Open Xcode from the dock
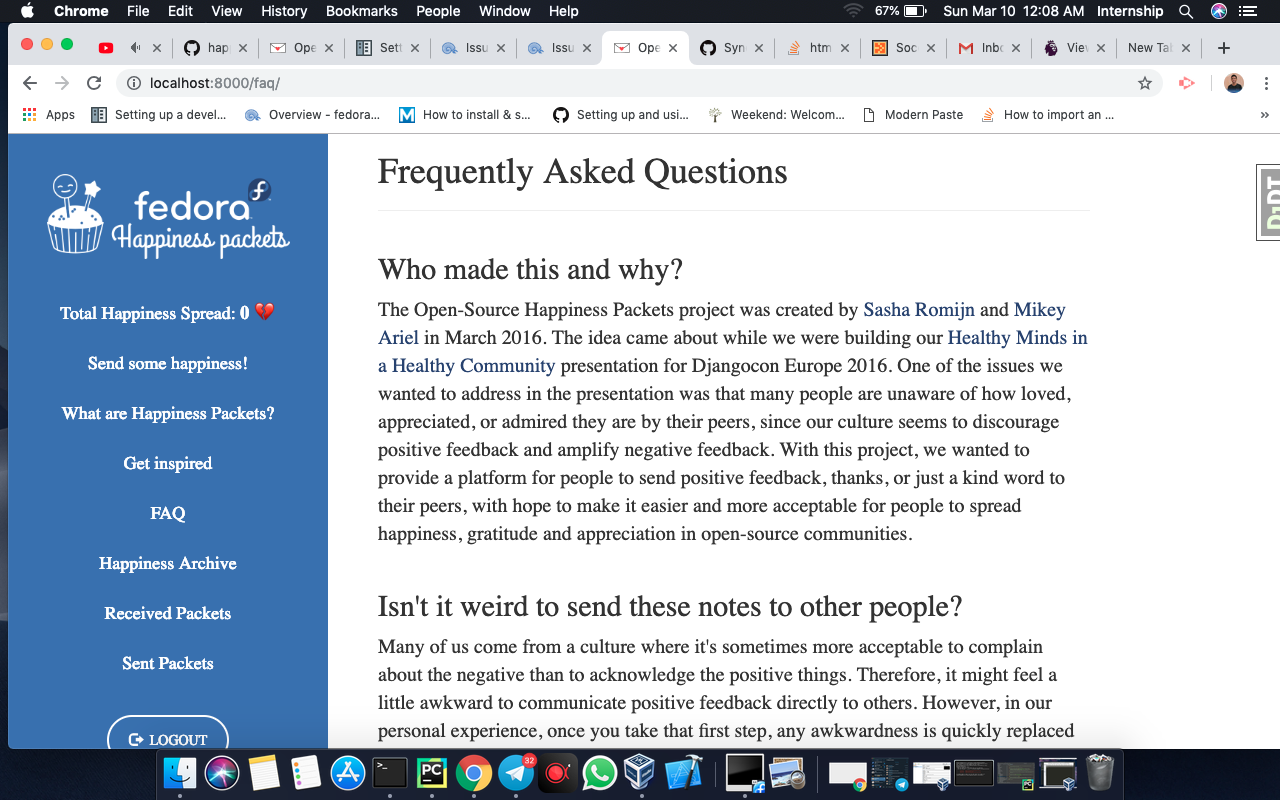 tap(684, 772)
